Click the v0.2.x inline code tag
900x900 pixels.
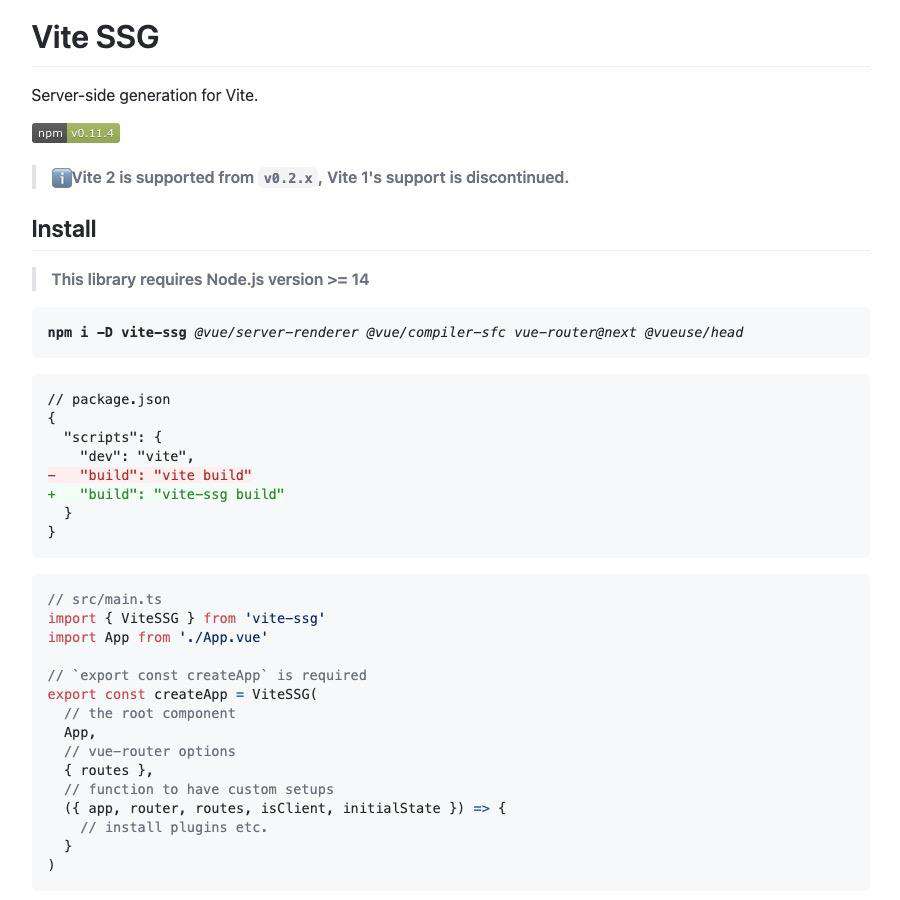tap(288, 179)
